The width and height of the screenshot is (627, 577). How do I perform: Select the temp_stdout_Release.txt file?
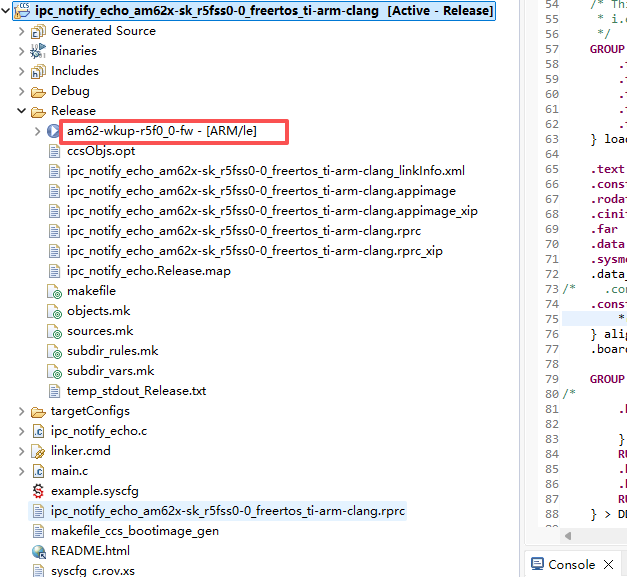tap(136, 391)
